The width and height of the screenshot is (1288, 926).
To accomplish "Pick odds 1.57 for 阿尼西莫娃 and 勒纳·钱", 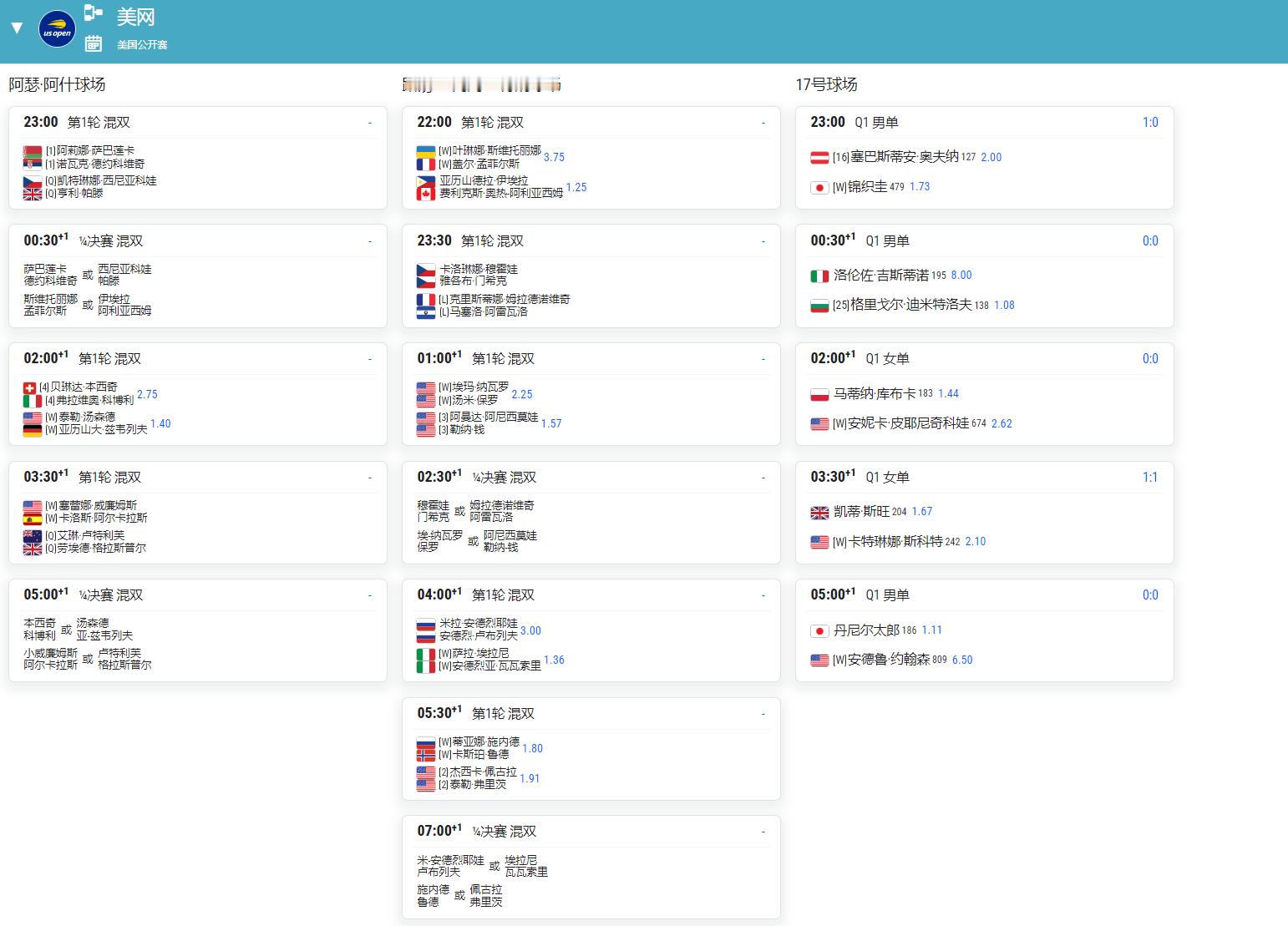I will point(551,424).
